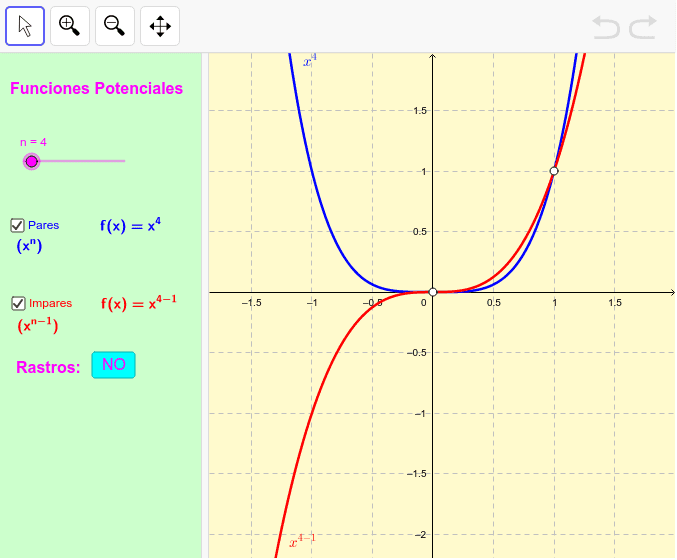Click the slider track at its right end

coord(123,161)
